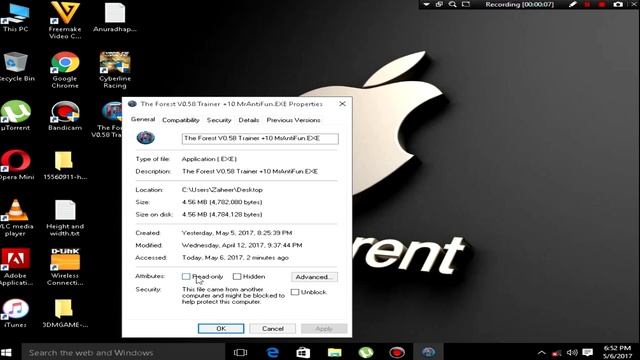This screenshot has height=360, width=640.
Task: Click the rectangle region icon in recording bar
Action: point(466,4)
